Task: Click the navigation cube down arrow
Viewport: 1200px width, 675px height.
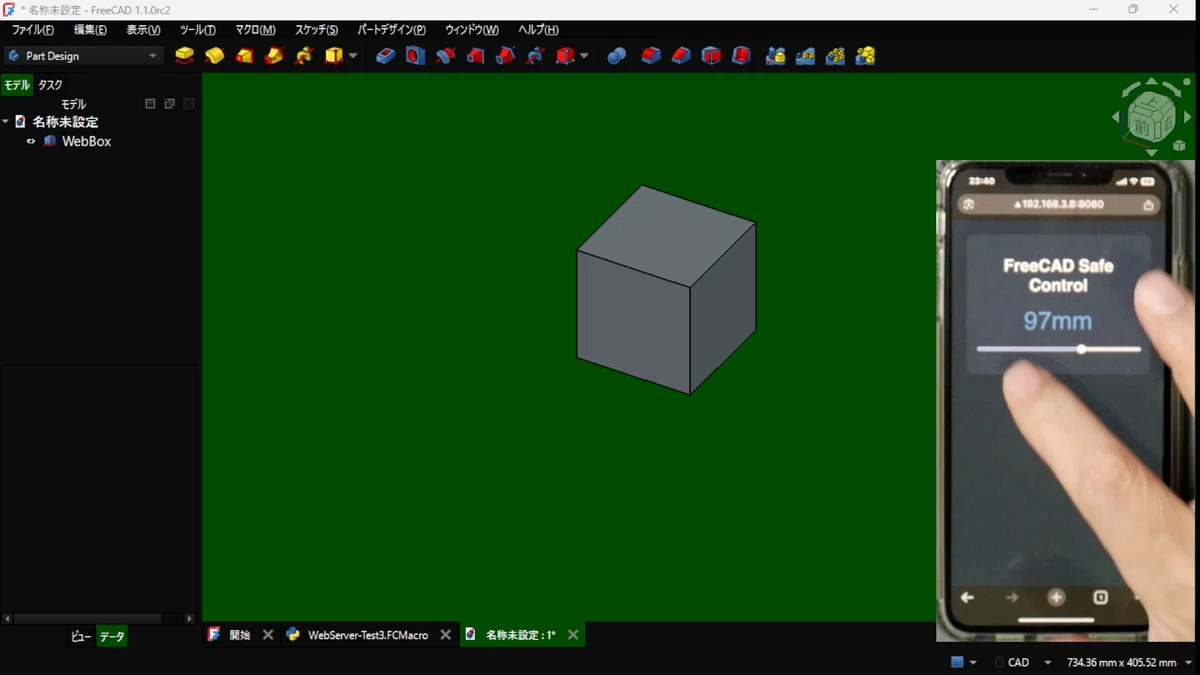Action: [1151, 153]
